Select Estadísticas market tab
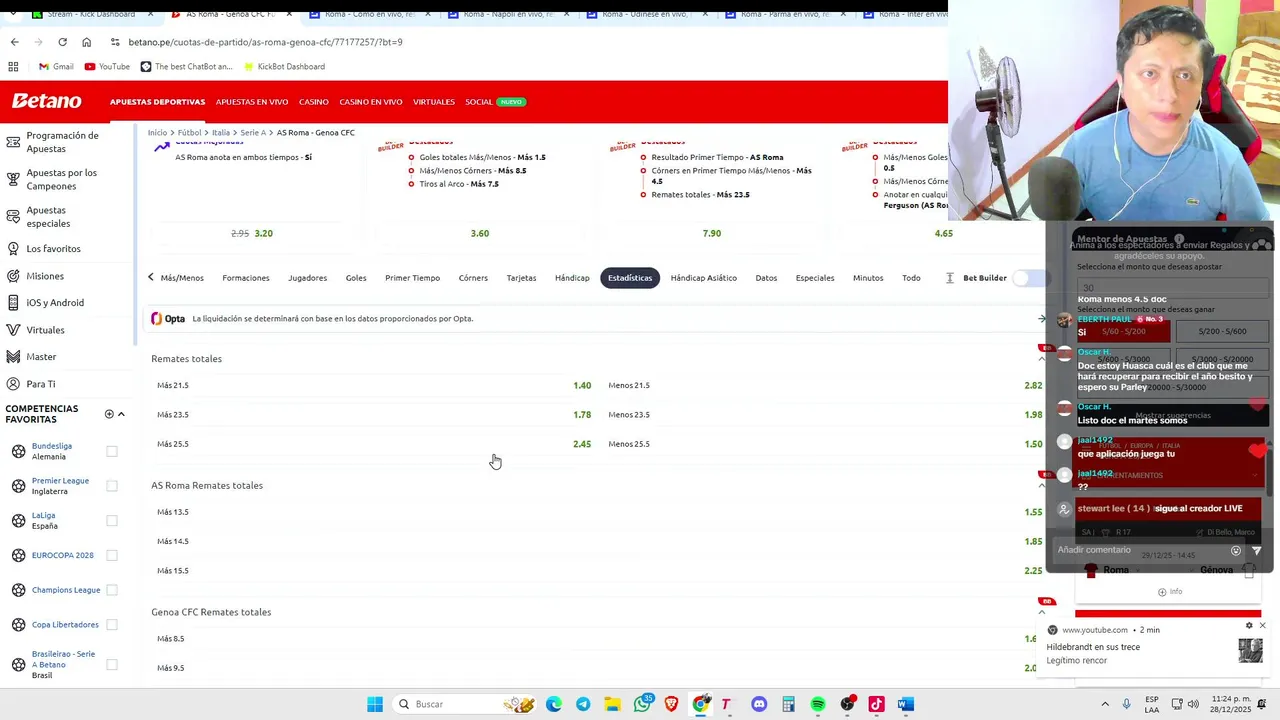 pos(630,278)
